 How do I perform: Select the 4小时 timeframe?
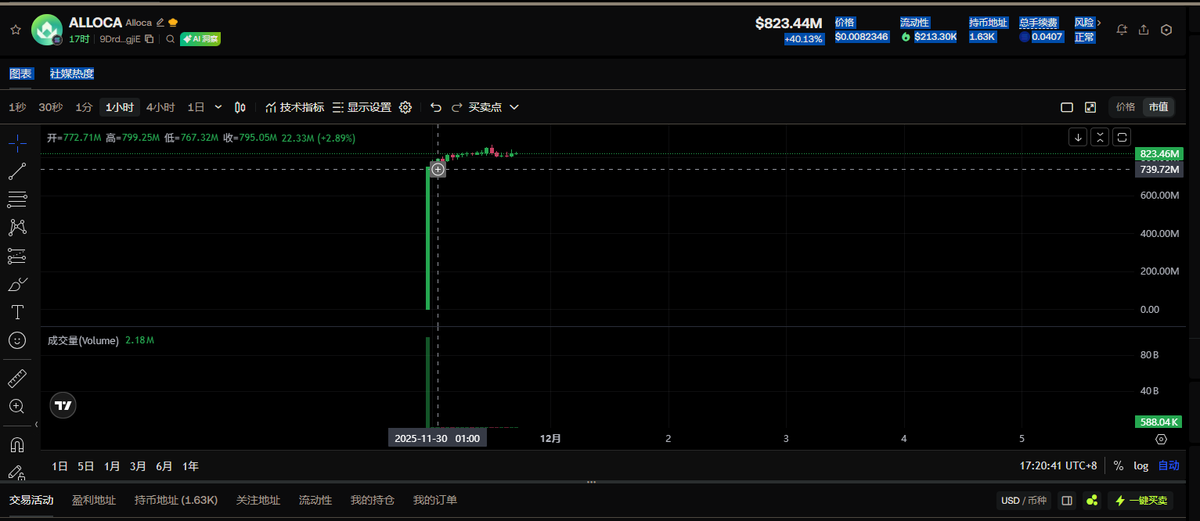pos(160,107)
